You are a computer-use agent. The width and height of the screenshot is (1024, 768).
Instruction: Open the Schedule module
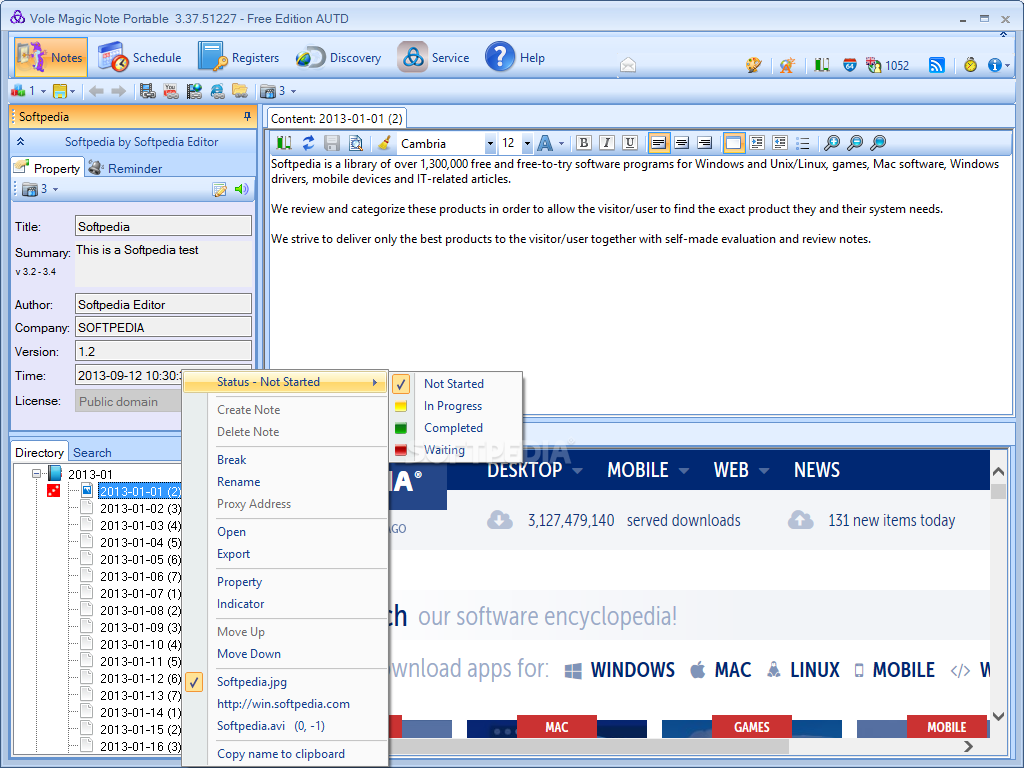click(140, 57)
